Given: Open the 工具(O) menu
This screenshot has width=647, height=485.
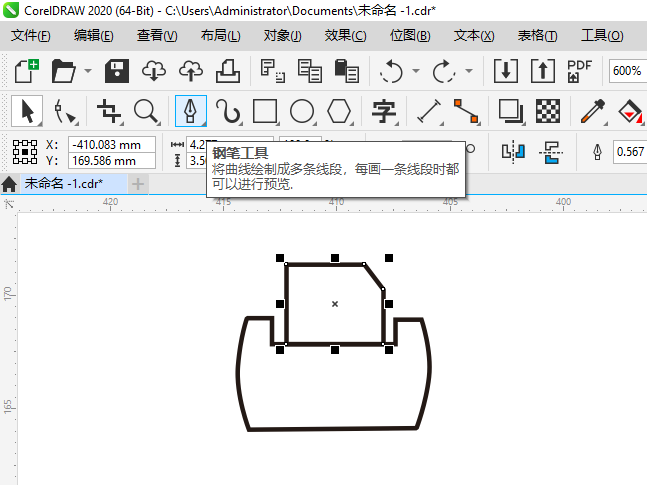Looking at the screenshot, I should pos(602,36).
